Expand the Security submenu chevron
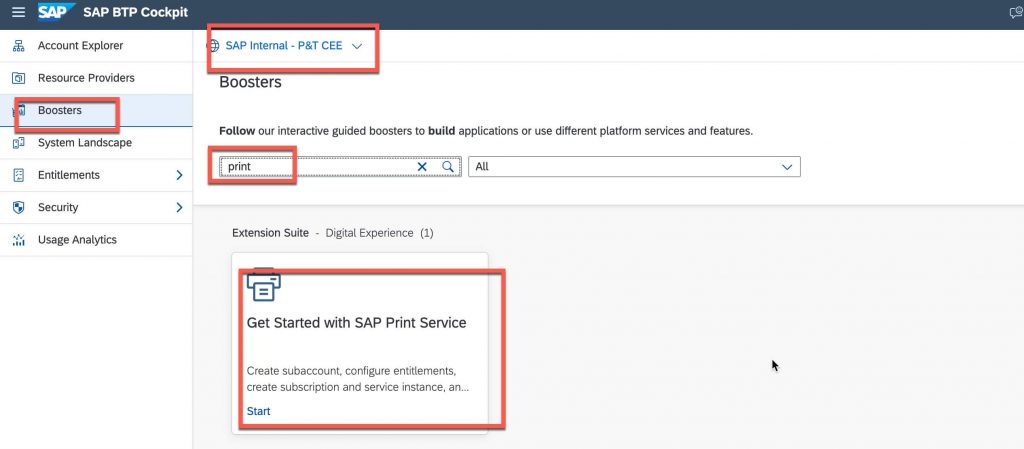 click(180, 208)
